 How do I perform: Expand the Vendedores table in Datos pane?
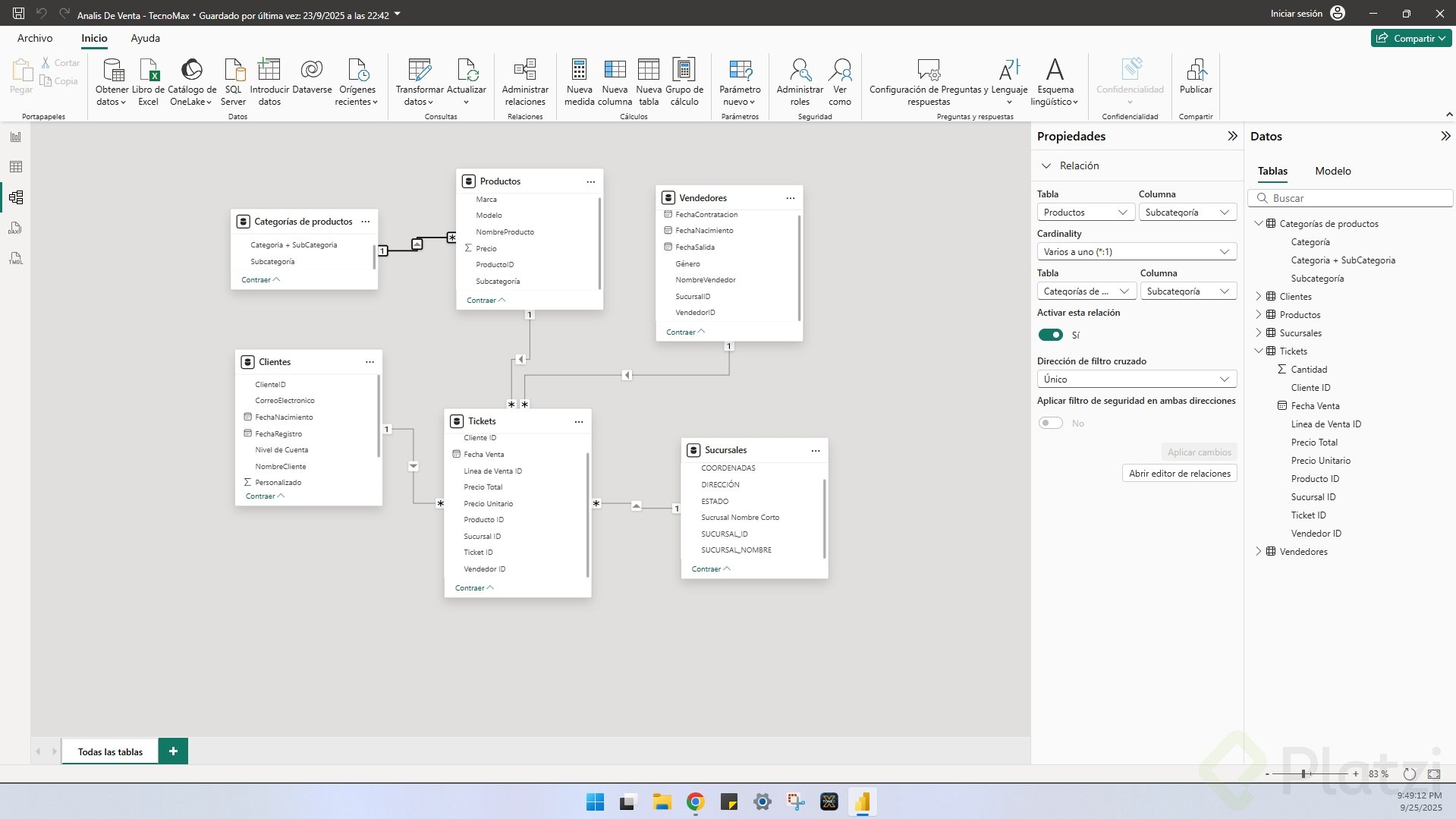click(x=1259, y=552)
